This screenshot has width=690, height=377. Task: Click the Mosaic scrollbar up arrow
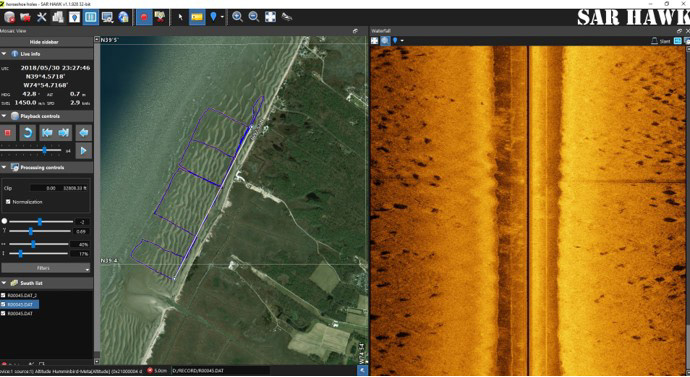97,40
